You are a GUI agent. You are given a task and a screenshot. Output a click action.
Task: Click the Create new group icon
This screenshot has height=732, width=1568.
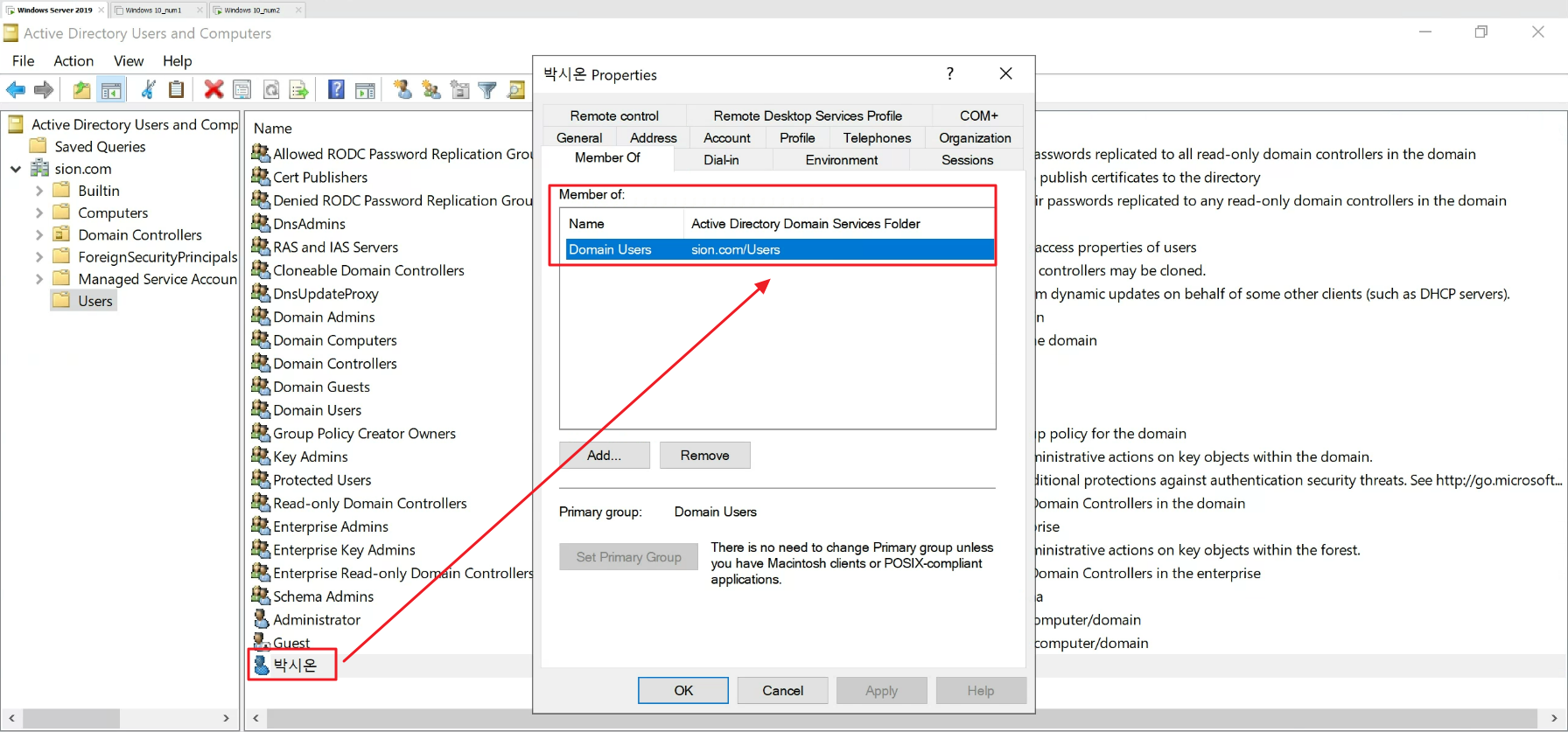[x=430, y=89]
